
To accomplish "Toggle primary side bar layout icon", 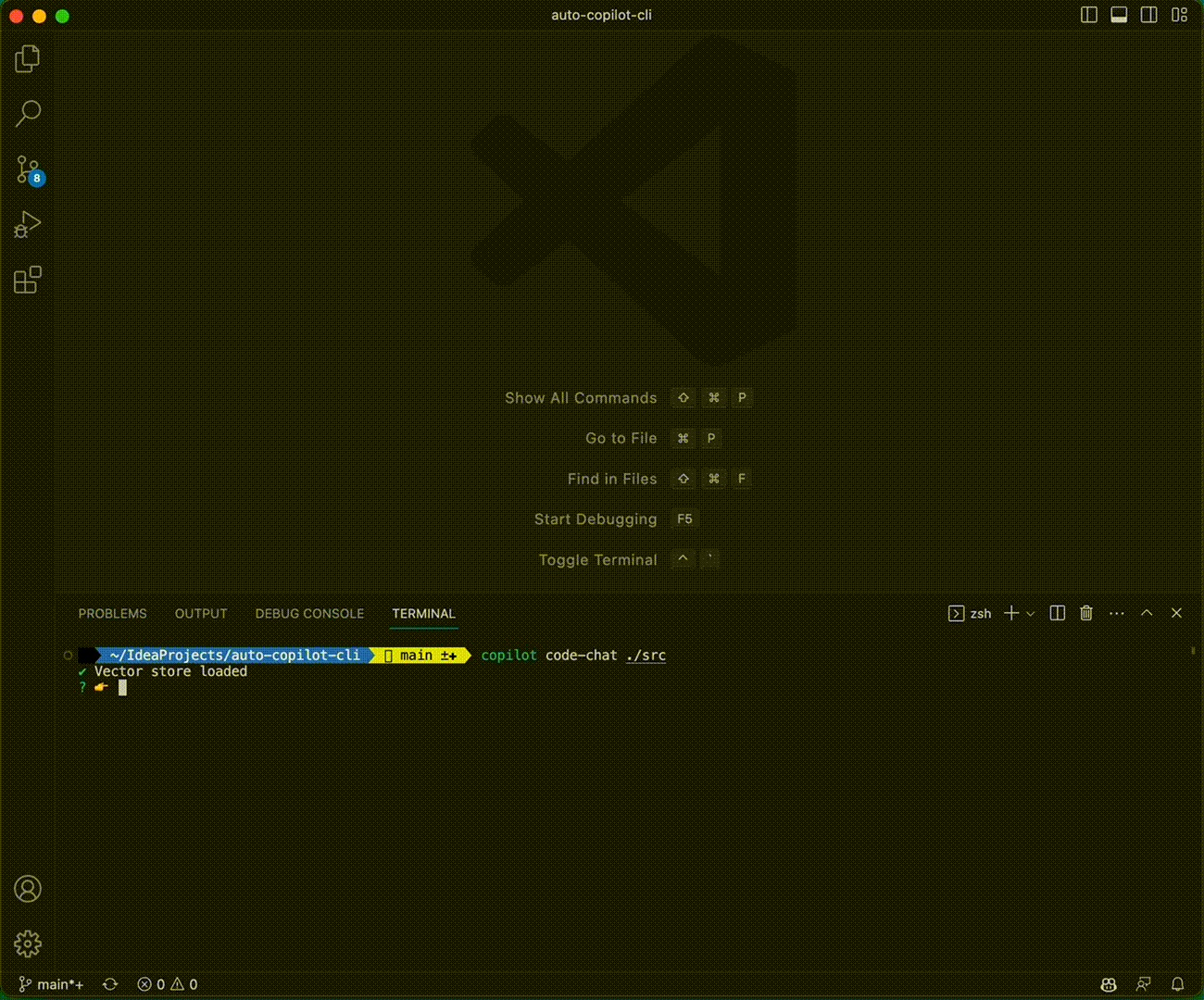I will click(x=1089, y=15).
